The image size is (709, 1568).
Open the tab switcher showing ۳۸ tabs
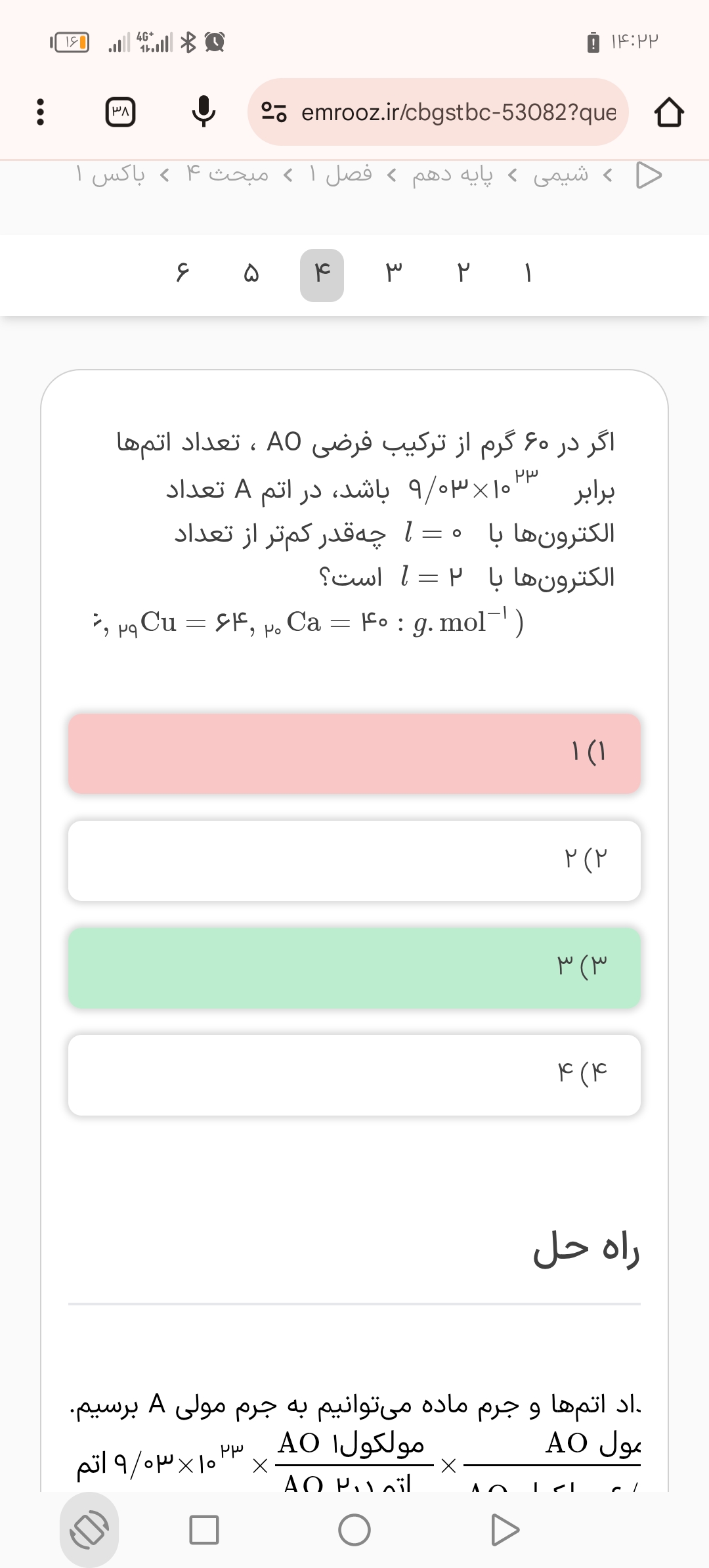pyautogui.click(x=121, y=112)
